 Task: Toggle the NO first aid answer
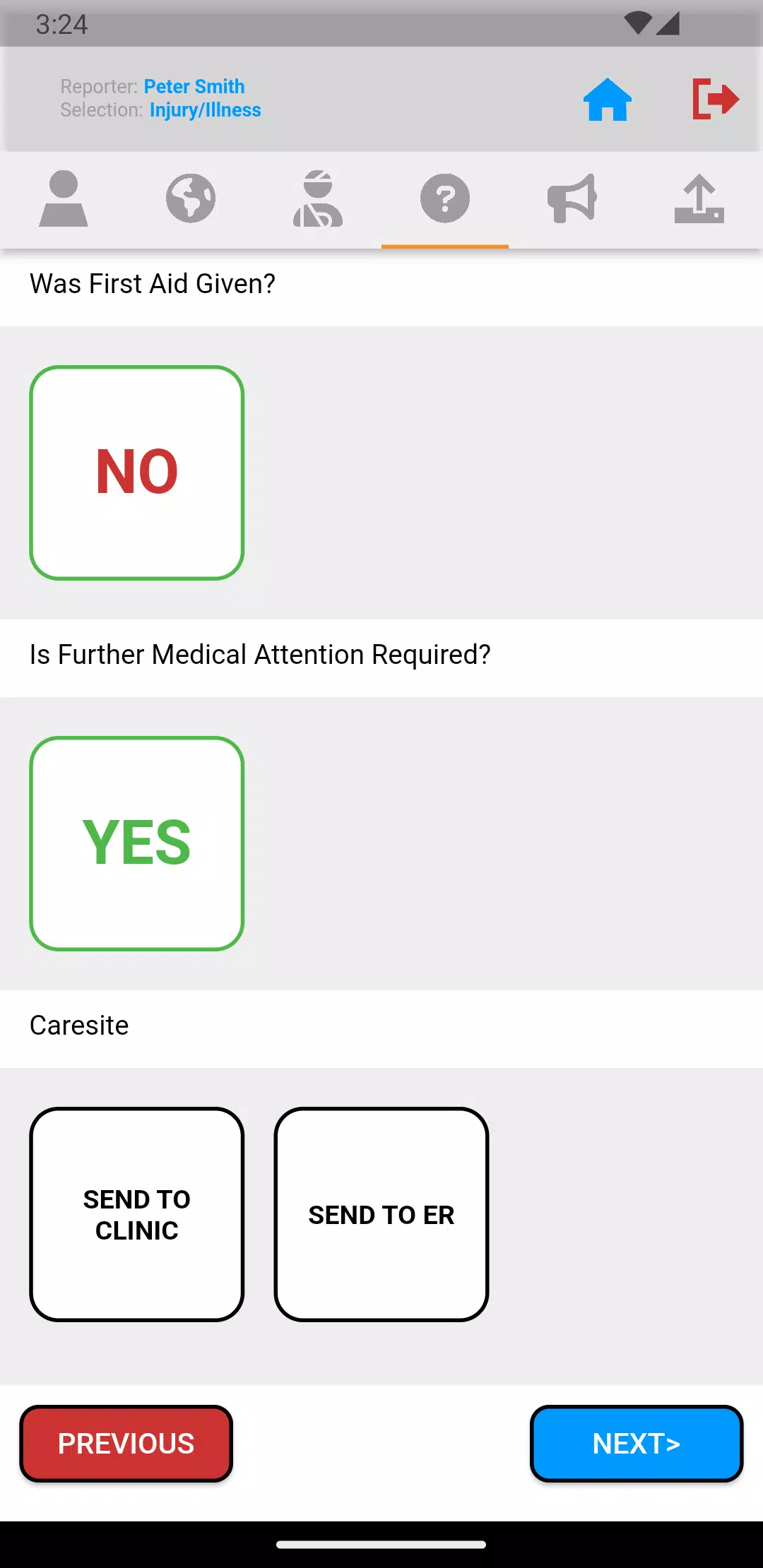(137, 473)
